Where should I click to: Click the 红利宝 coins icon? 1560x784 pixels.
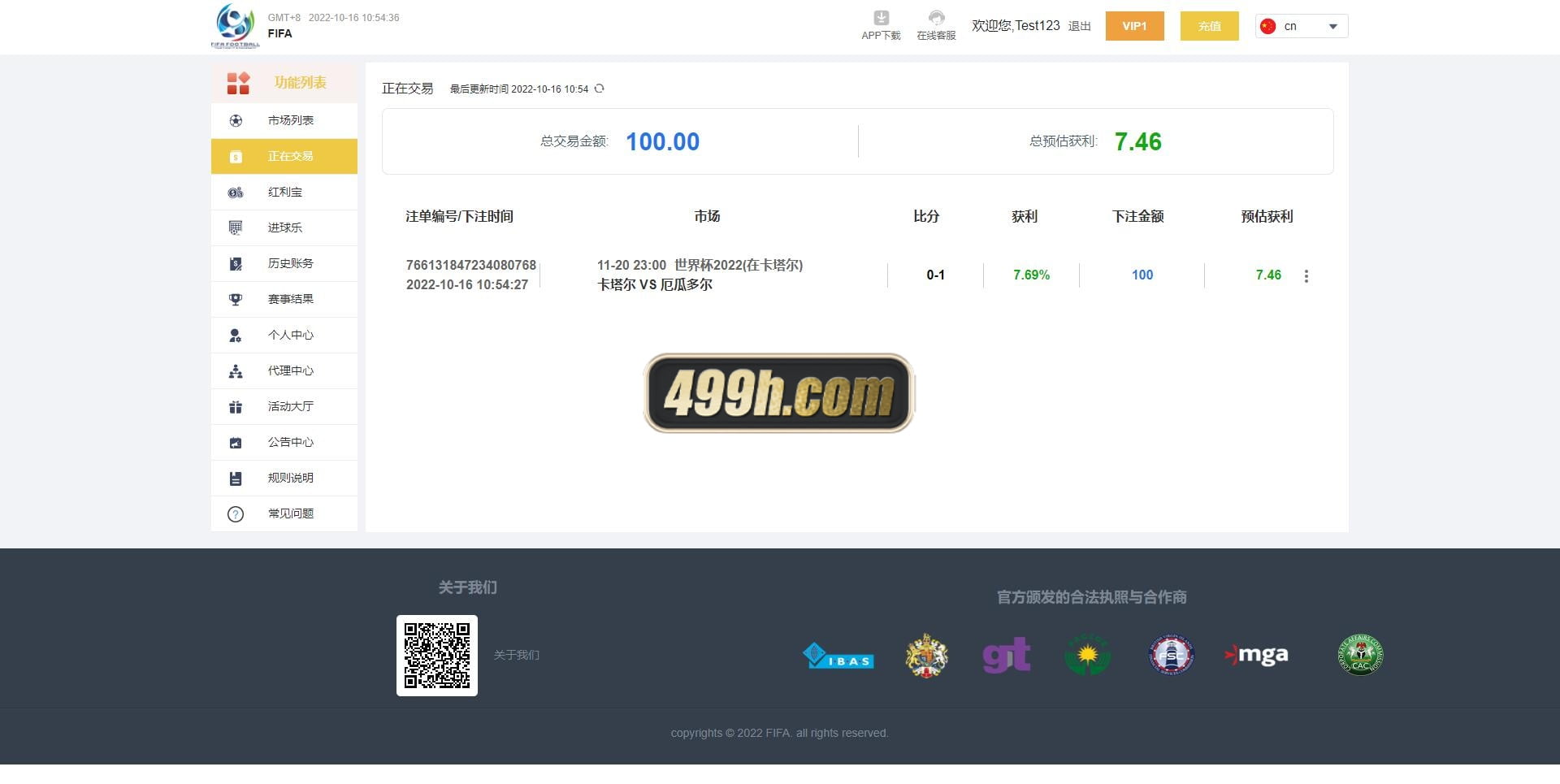236,192
